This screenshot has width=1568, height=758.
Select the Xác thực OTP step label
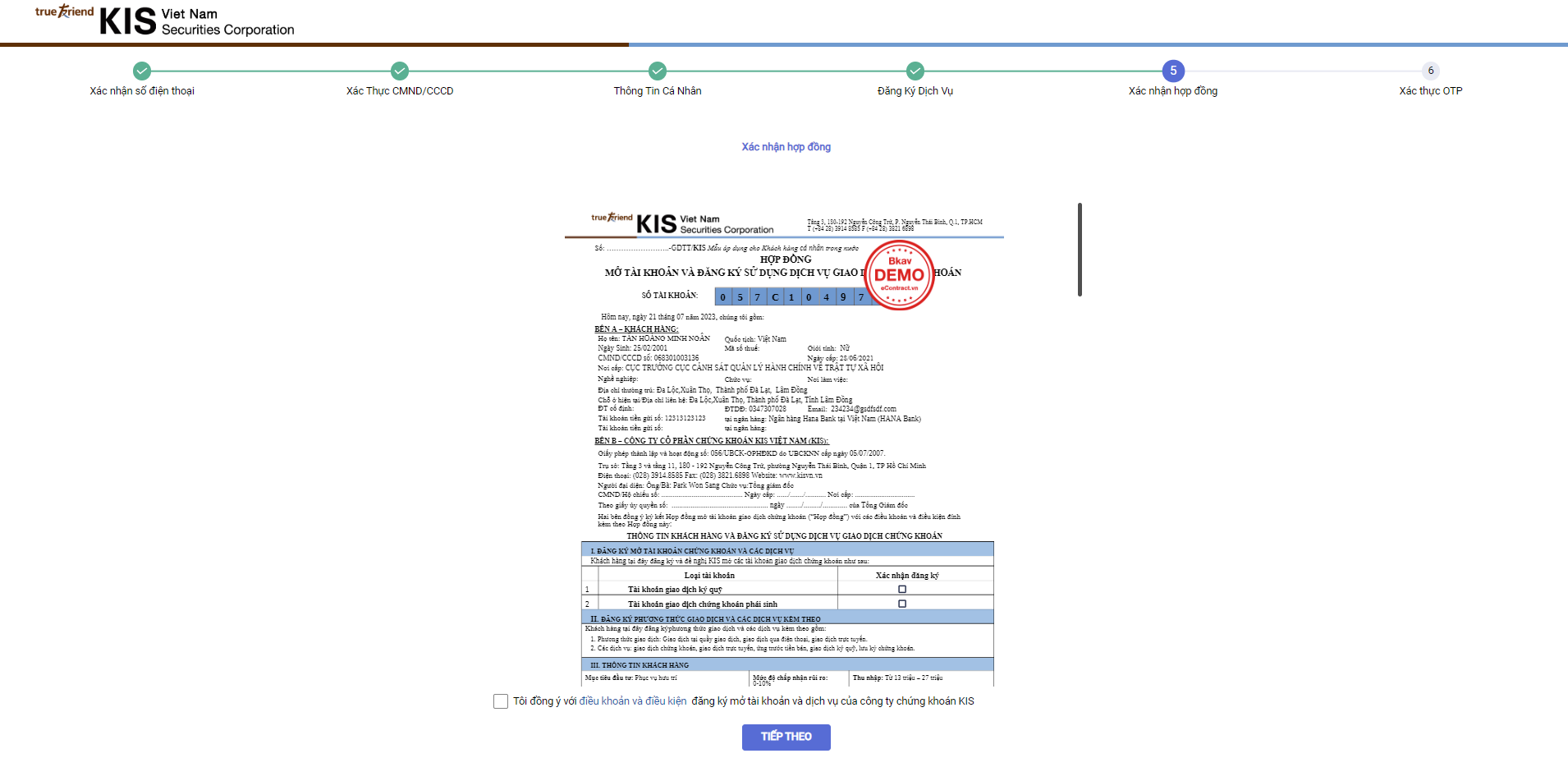tap(1431, 91)
